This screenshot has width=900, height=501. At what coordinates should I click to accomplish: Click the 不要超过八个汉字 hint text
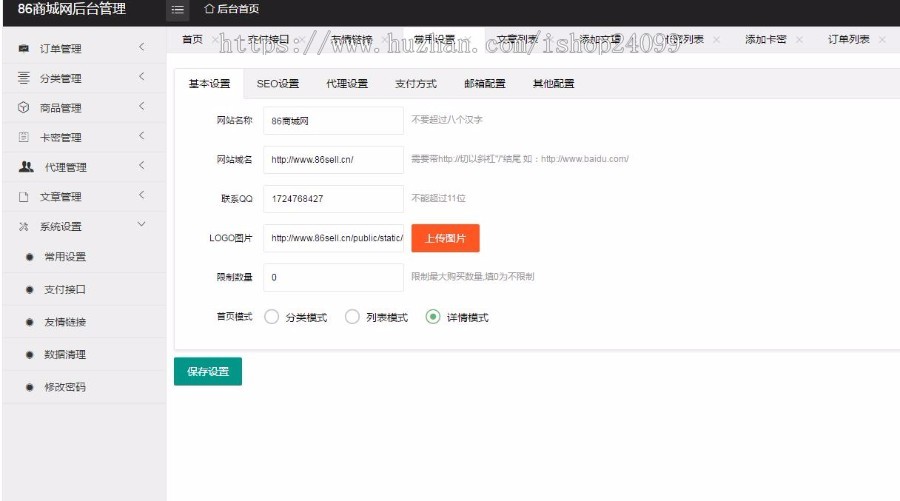click(447, 120)
